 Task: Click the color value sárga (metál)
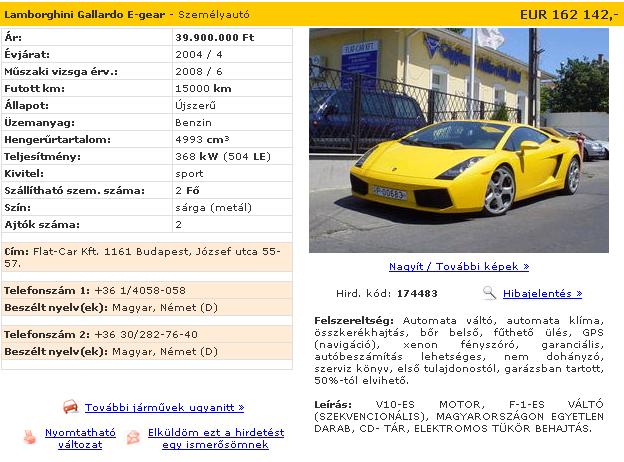click(213, 208)
